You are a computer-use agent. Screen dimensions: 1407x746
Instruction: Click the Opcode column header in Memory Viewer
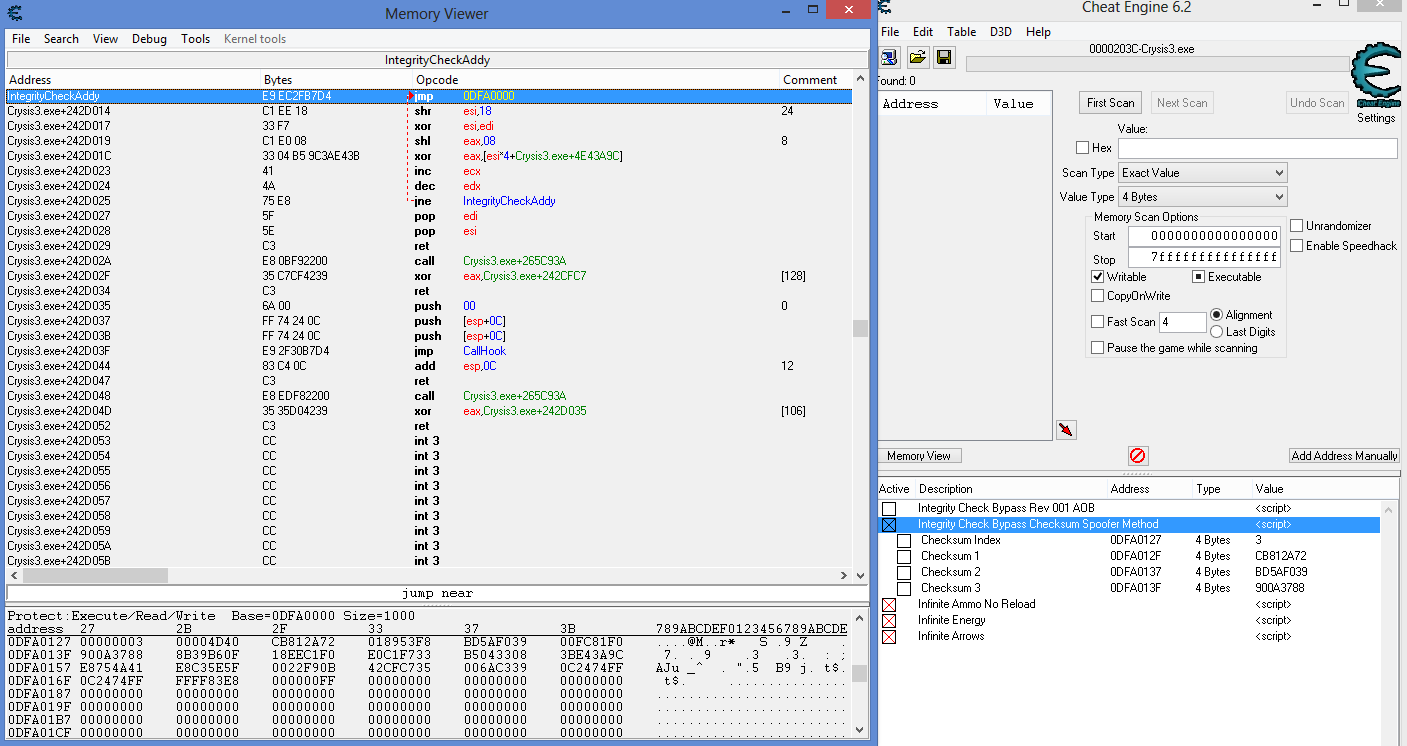click(596, 80)
